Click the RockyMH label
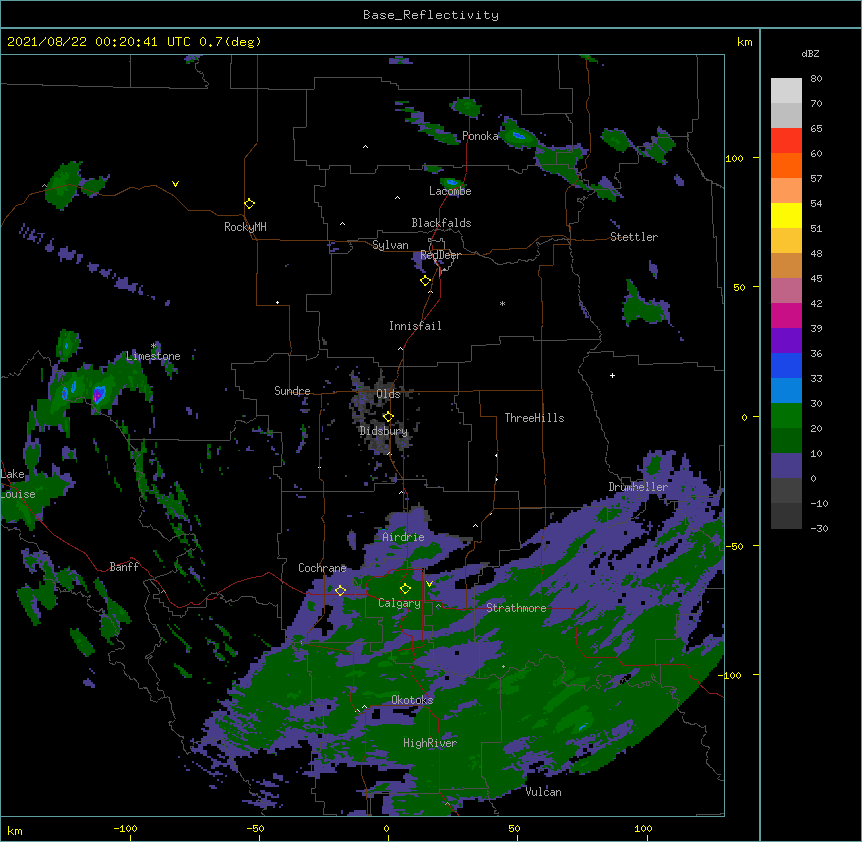 245,227
